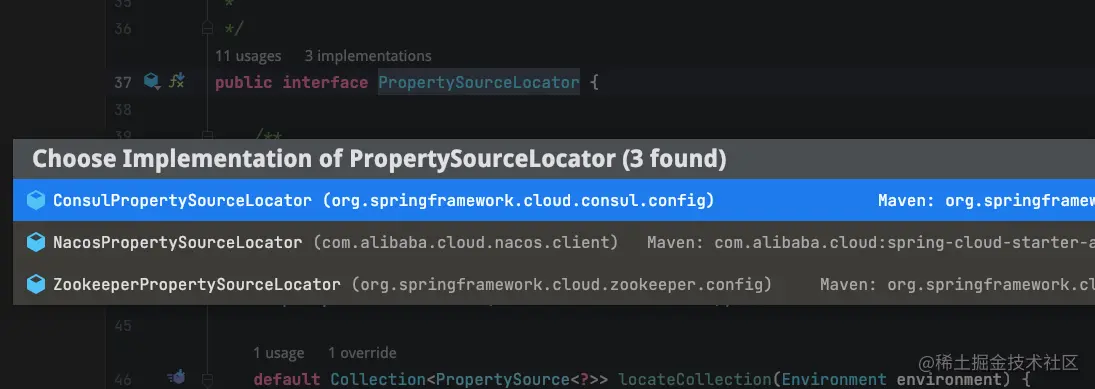Click the fx gutter icon on line 37
The width and height of the screenshot is (1095, 389).
pos(177,81)
